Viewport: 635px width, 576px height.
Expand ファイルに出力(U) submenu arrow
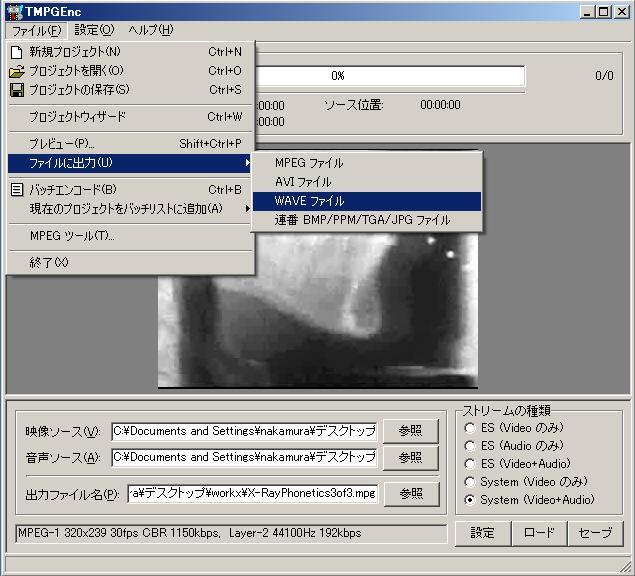click(x=247, y=163)
